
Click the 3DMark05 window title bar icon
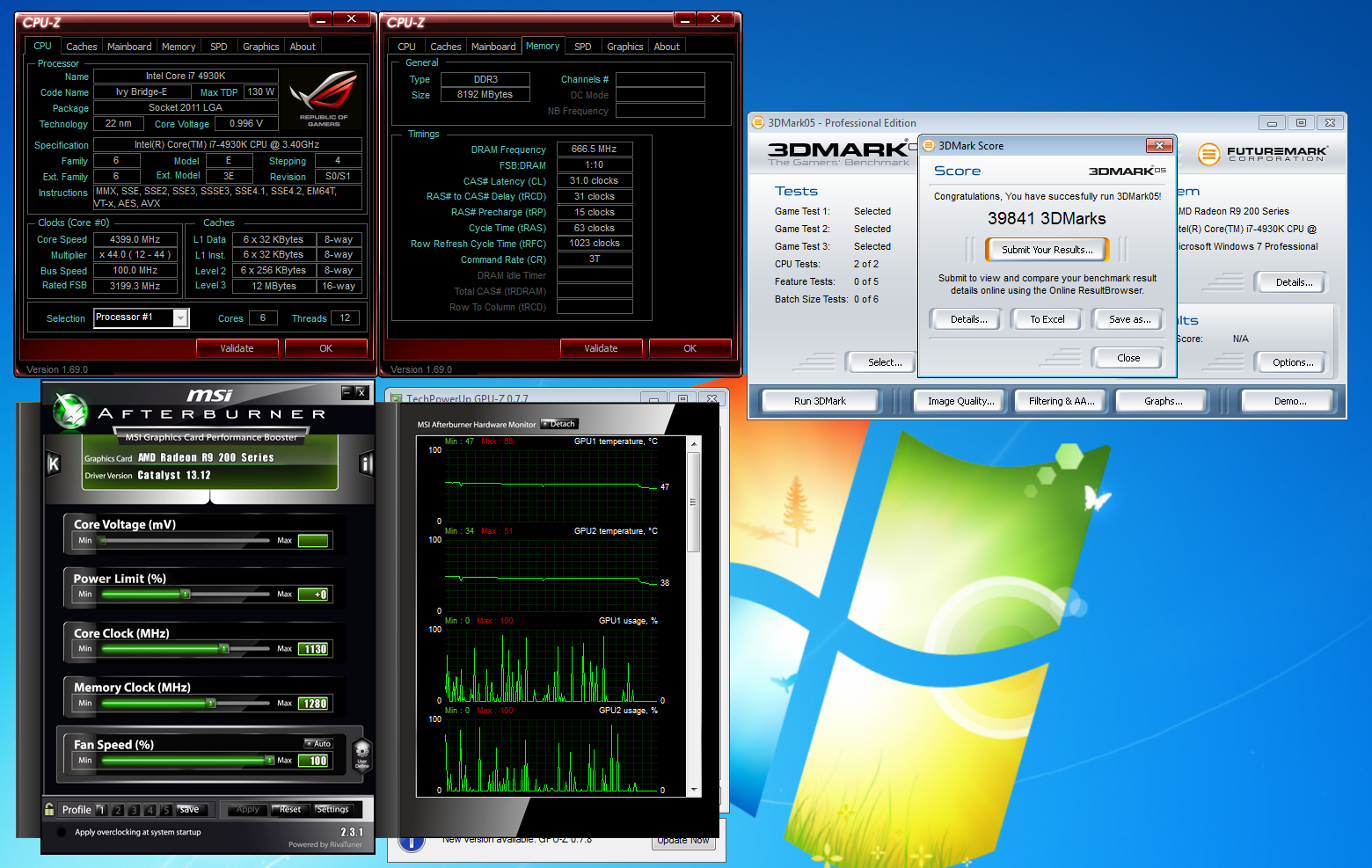click(758, 122)
